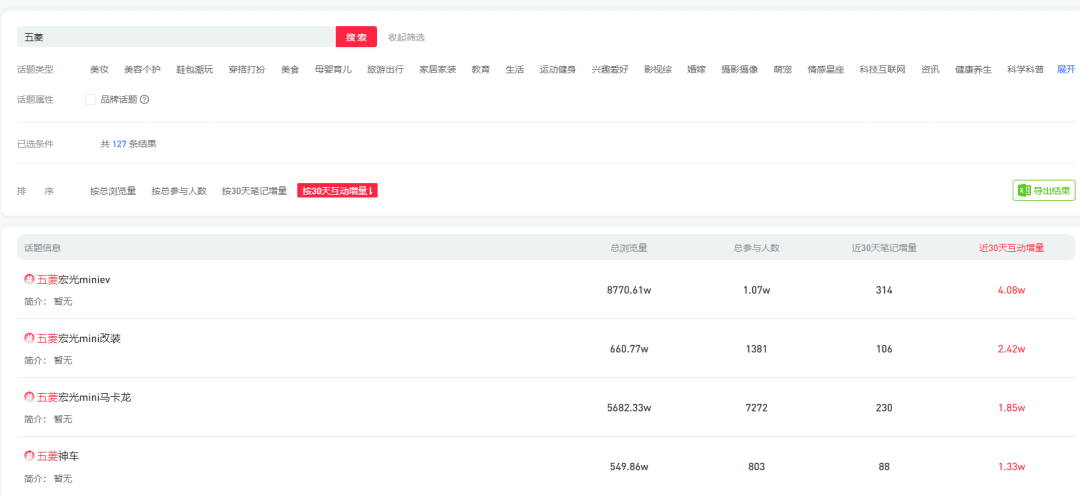This screenshot has height=495, width=1080.
Task: Click the hashtag icon beside 五菱宏光miniev
Action: pos(29,280)
